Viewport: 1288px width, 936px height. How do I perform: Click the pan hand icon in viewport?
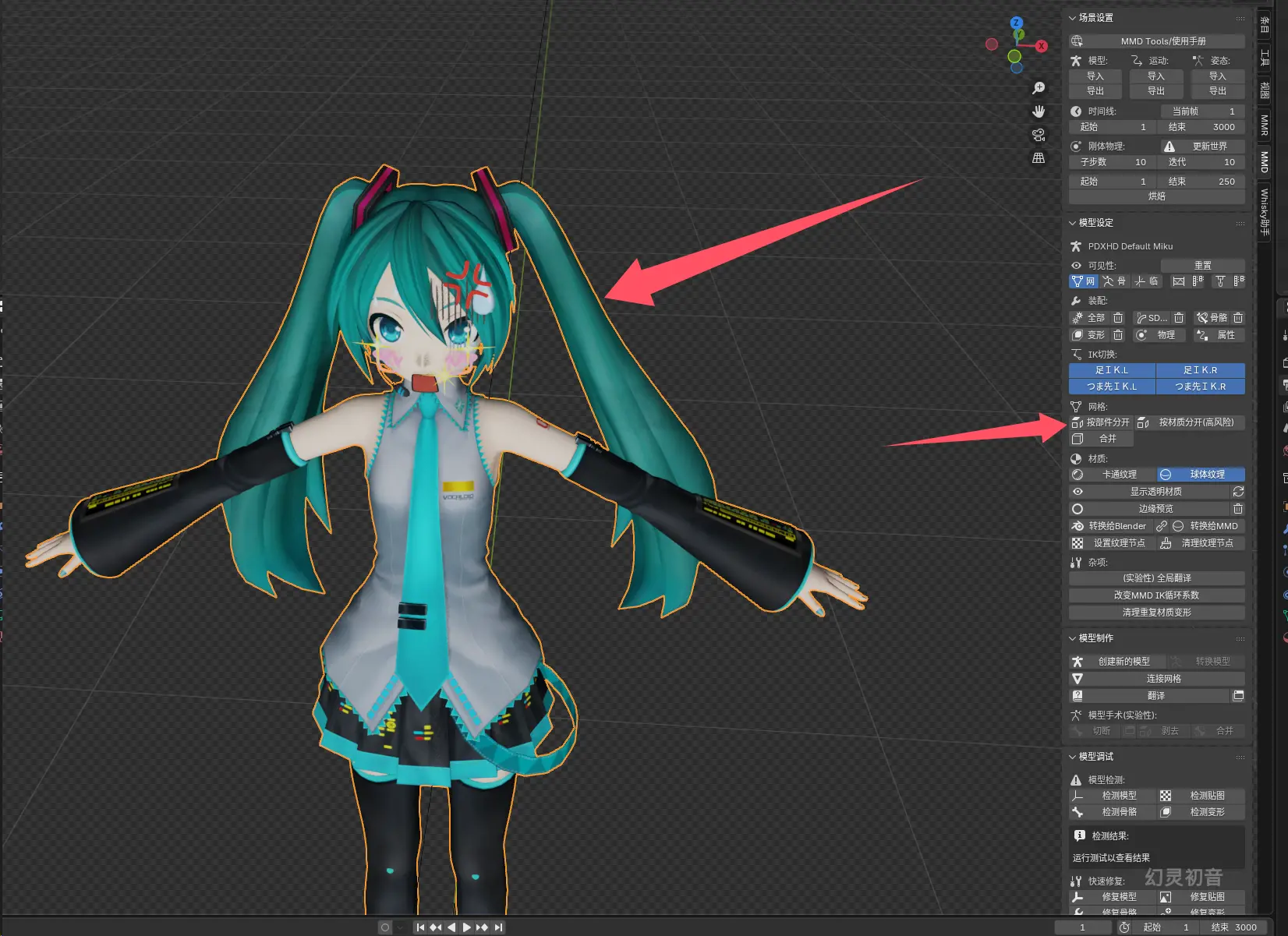click(x=1039, y=111)
